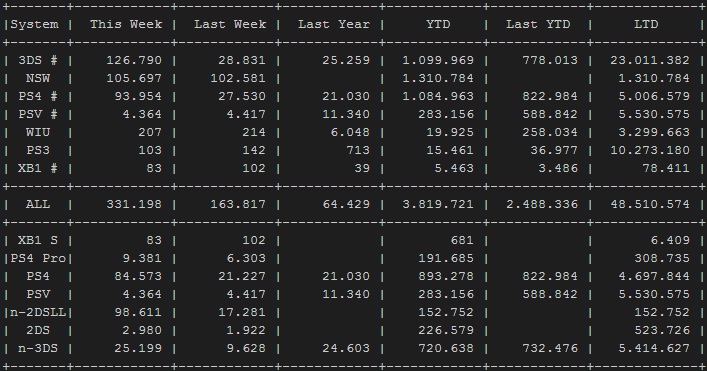Select the XB1 # row label
Viewport: 707px width, 371px height.
pos(38,169)
